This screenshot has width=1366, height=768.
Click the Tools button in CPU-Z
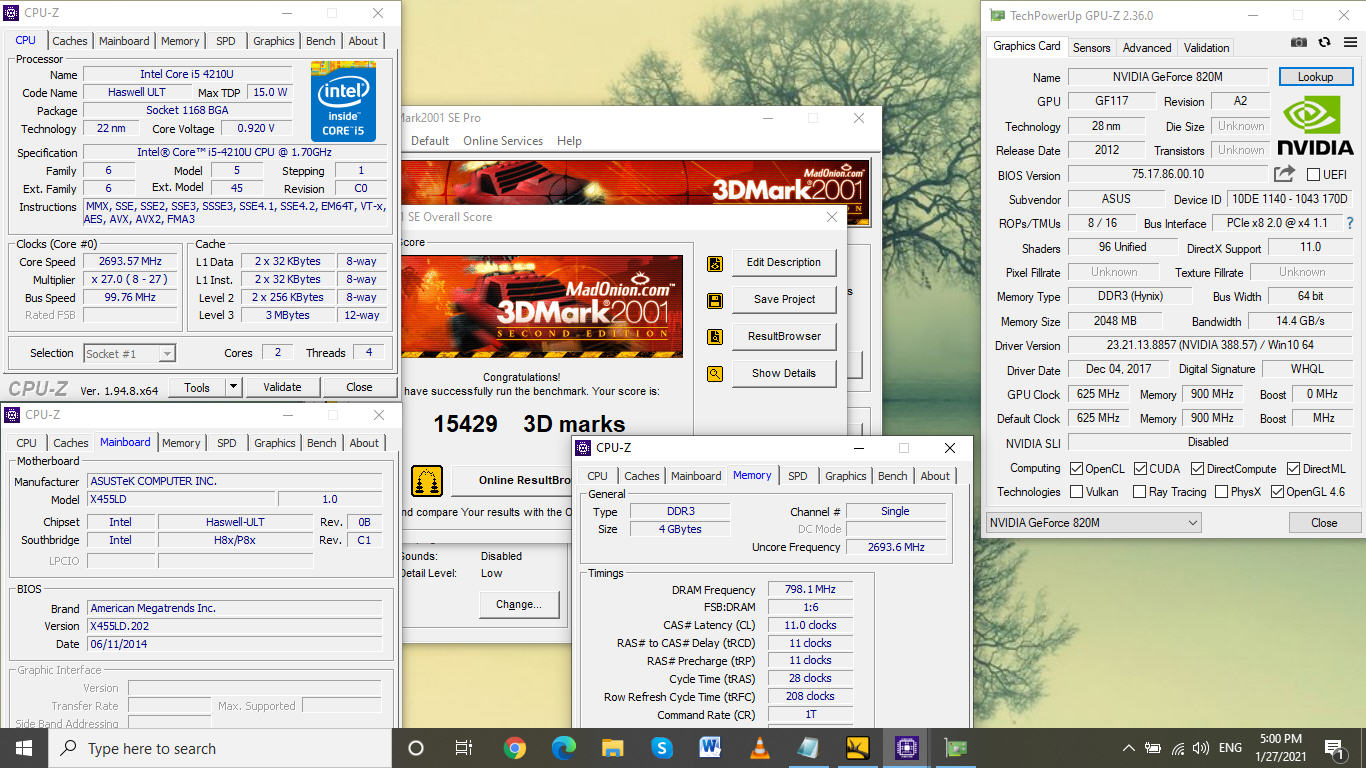pyautogui.click(x=197, y=387)
